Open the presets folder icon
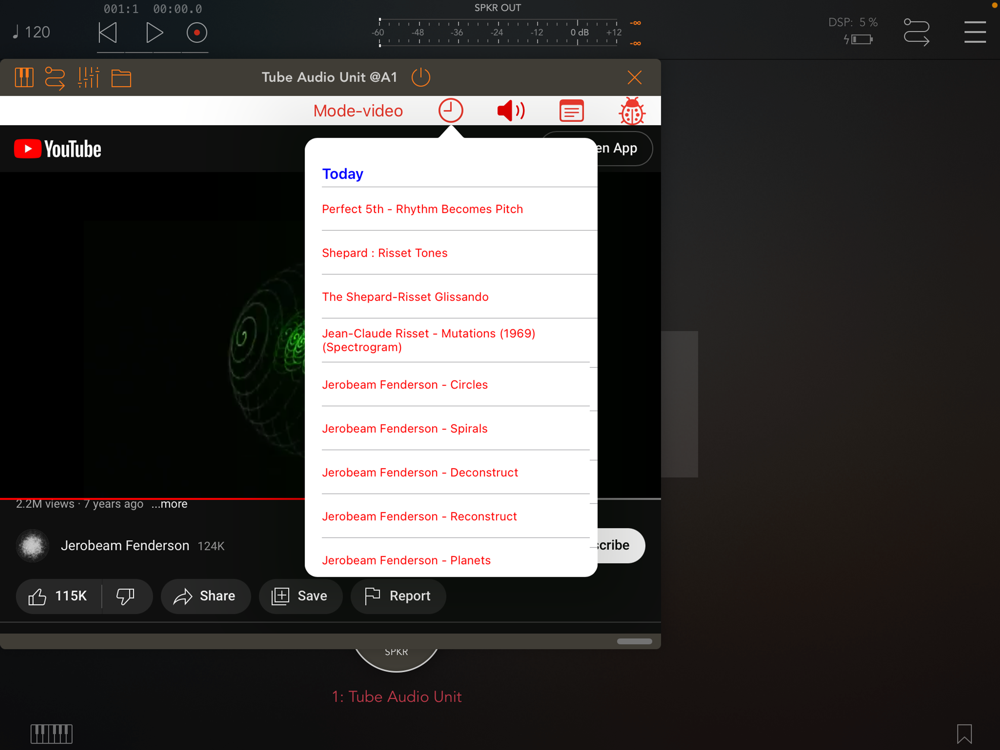Screen dimensions: 1000x750 pyautogui.click(x=121, y=78)
